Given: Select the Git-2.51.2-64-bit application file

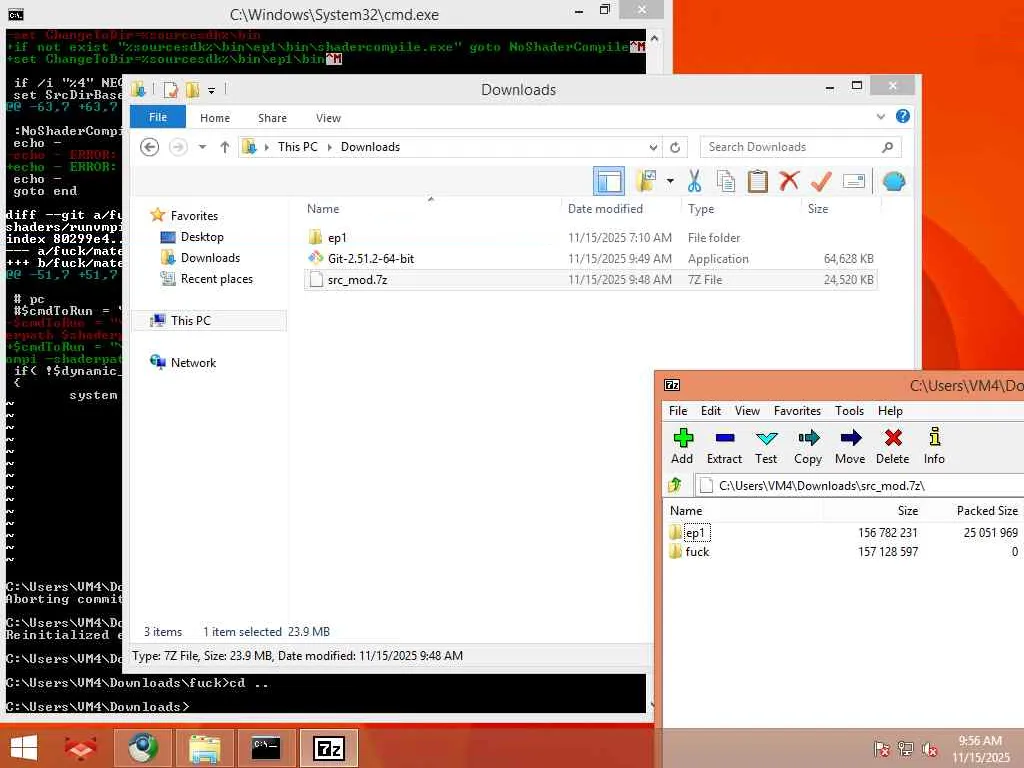Looking at the screenshot, I should 590,259.
